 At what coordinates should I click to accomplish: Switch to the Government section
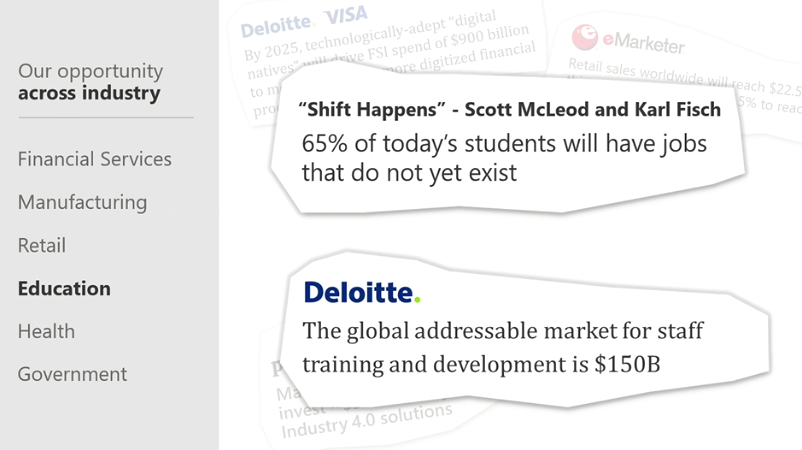[x=72, y=374]
